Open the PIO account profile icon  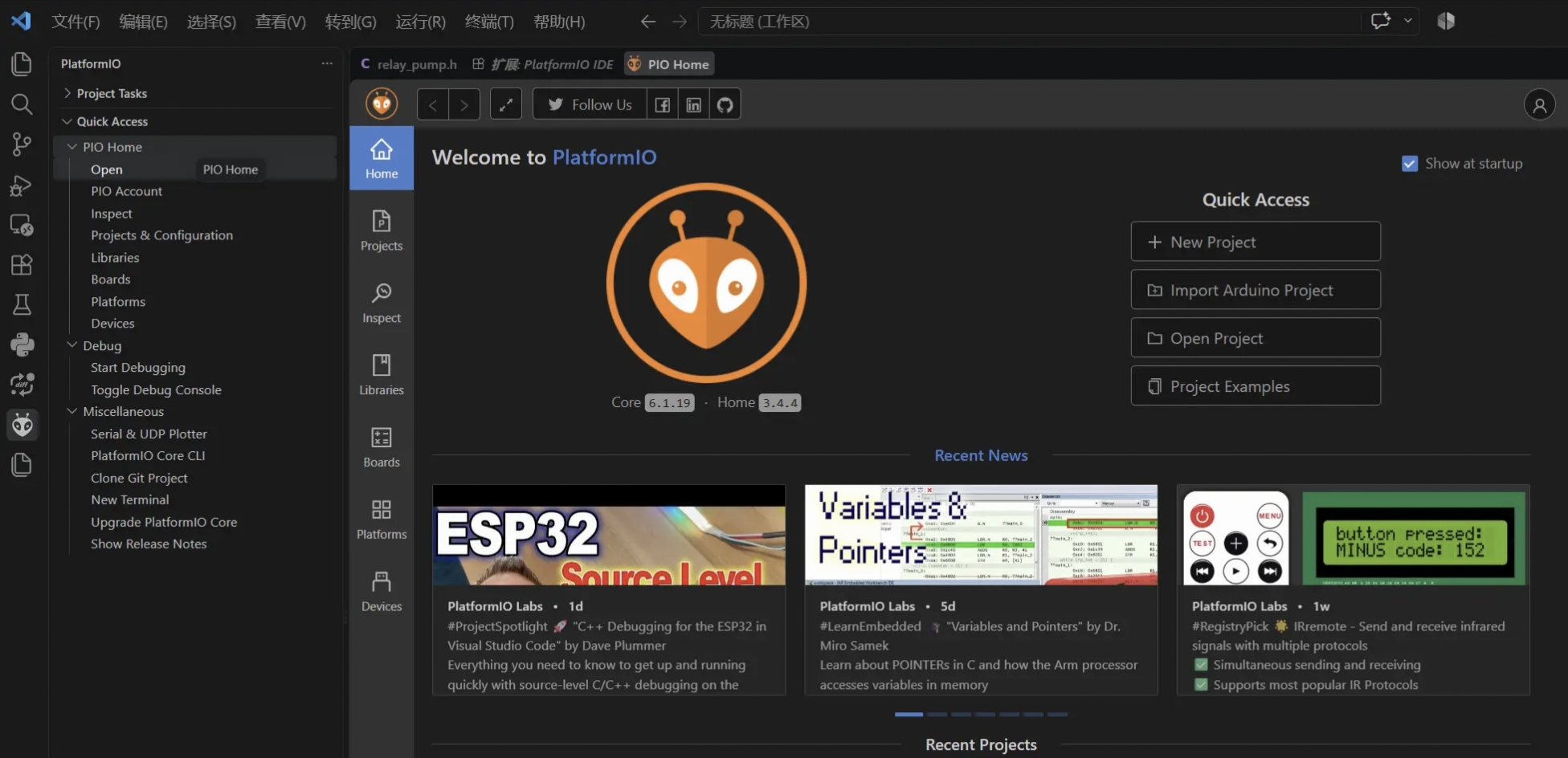click(x=1540, y=104)
